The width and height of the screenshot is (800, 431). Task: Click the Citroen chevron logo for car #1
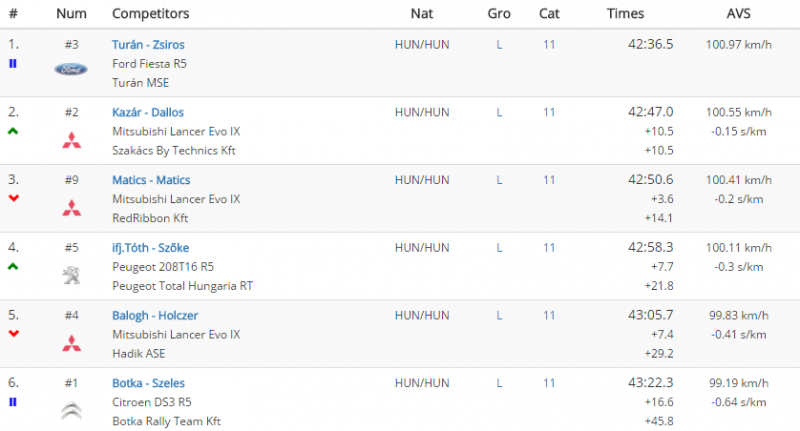coord(71,411)
